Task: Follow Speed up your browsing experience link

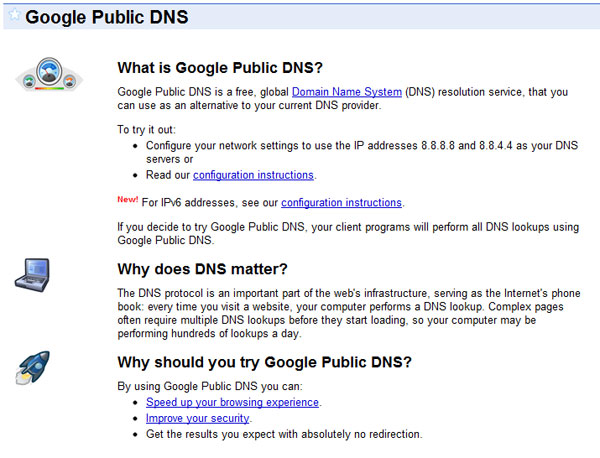Action: click(232, 402)
